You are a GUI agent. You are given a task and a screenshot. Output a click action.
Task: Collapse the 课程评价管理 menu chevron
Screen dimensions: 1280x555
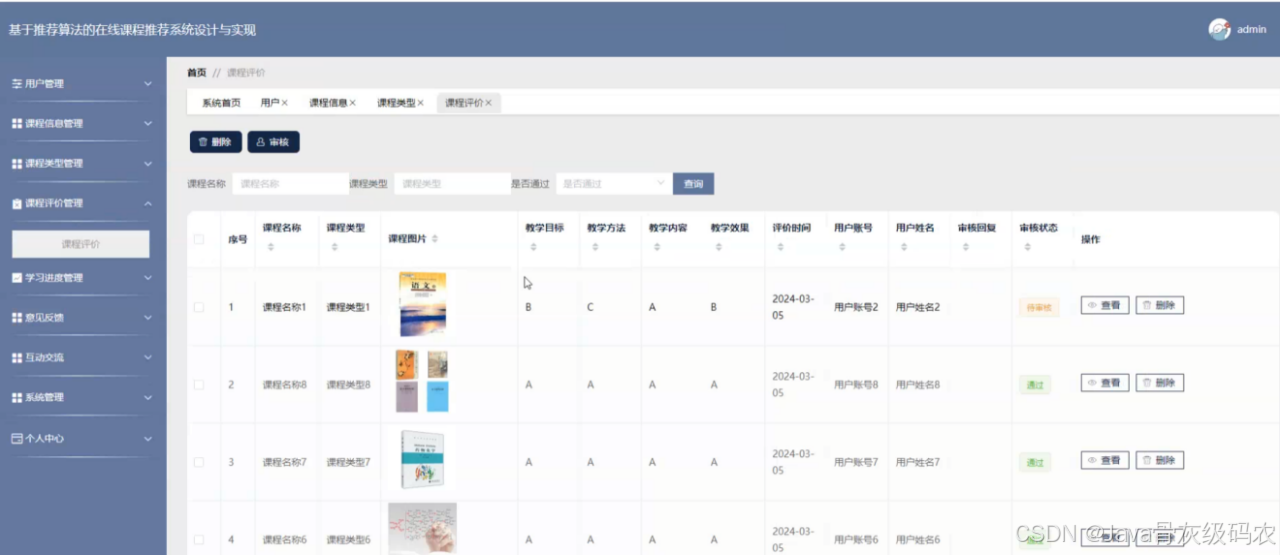point(148,203)
